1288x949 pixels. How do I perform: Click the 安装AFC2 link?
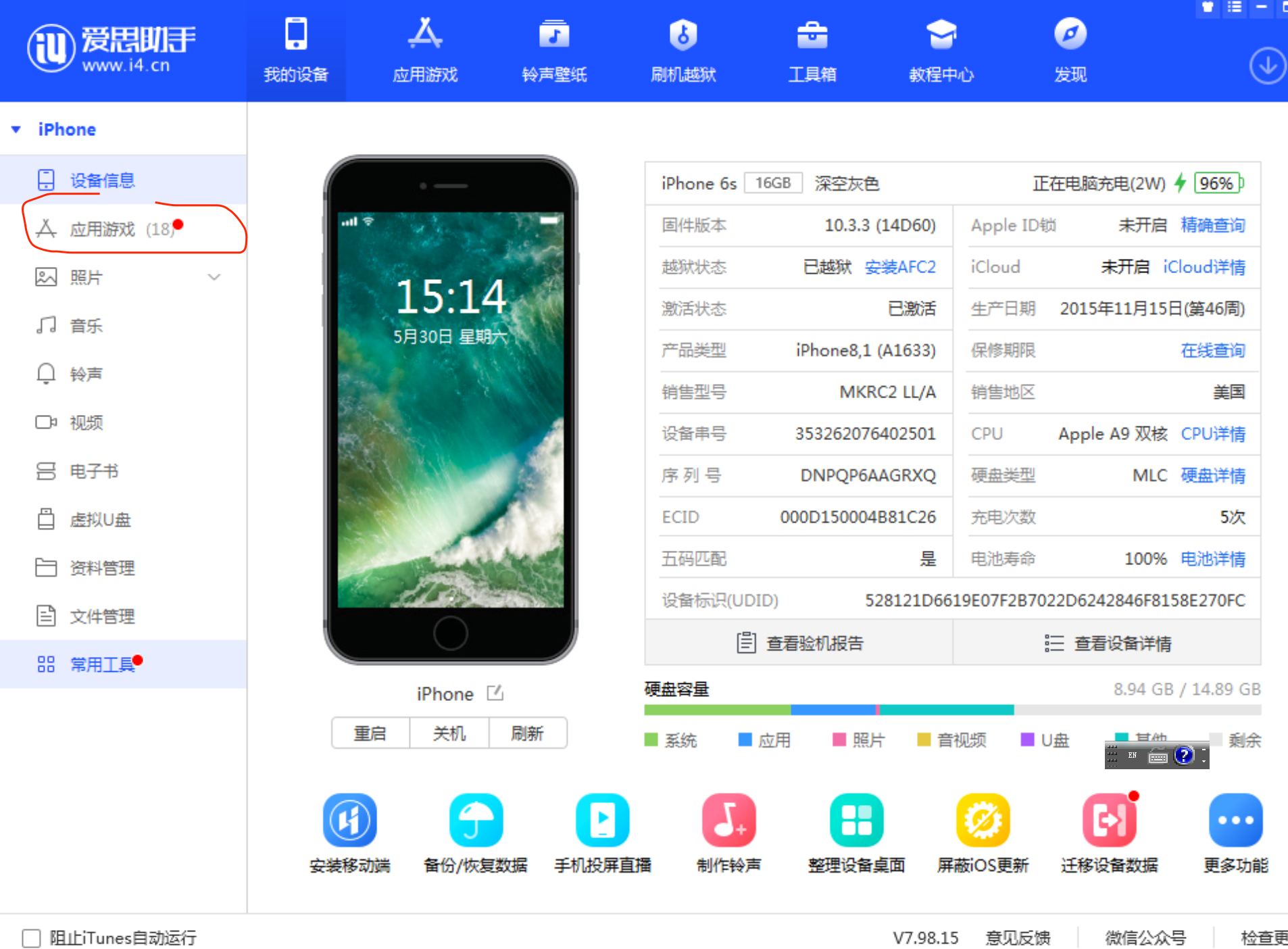pos(900,267)
